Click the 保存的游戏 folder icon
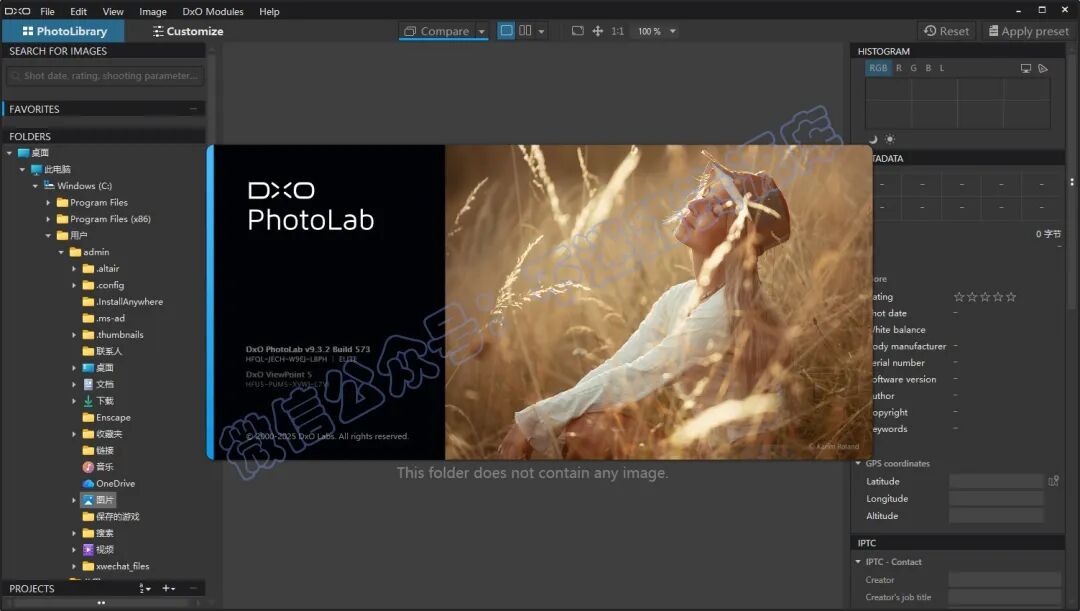Screen dimensions: 1080x611 click(x=88, y=517)
